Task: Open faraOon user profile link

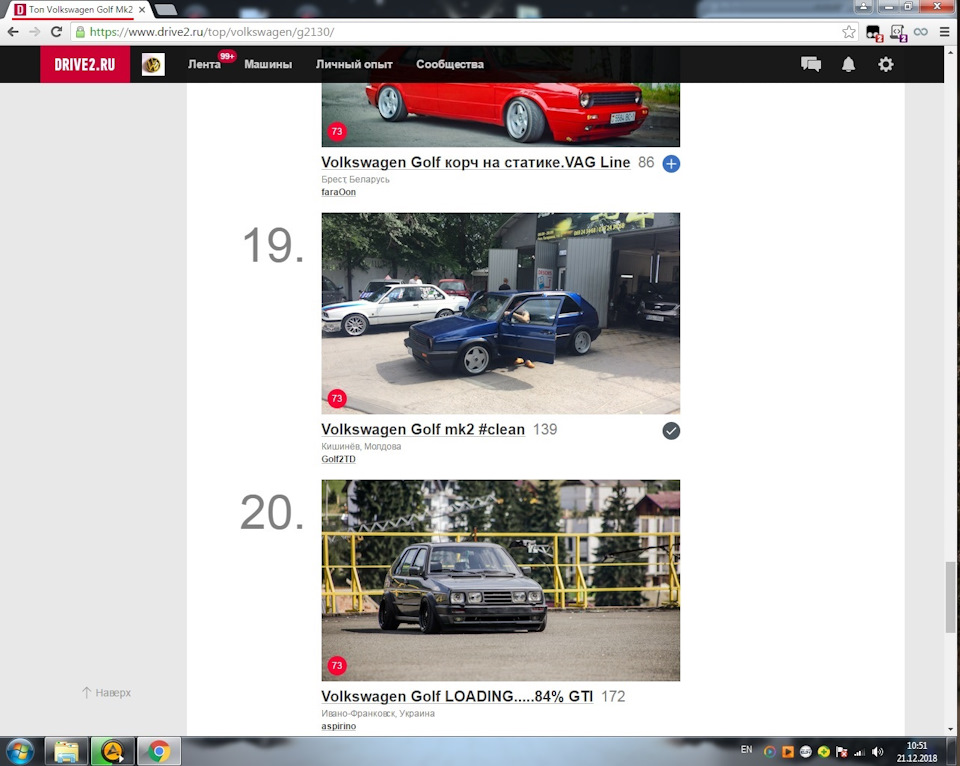Action: pyautogui.click(x=339, y=192)
